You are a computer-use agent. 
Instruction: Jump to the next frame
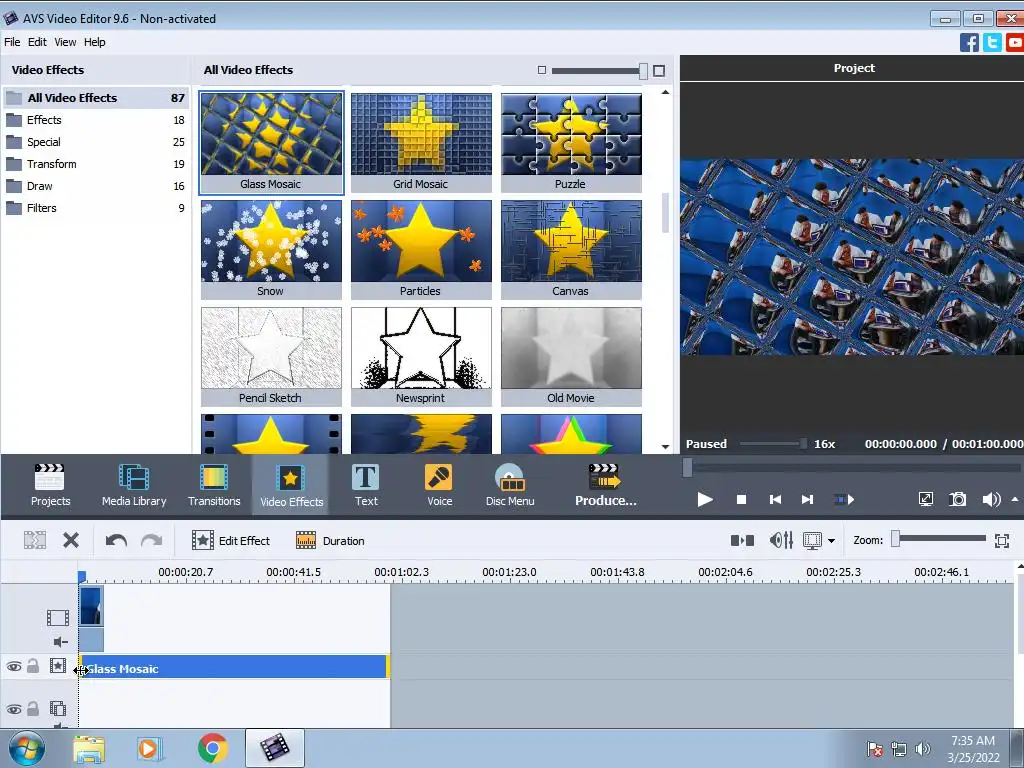pyautogui.click(x=807, y=500)
